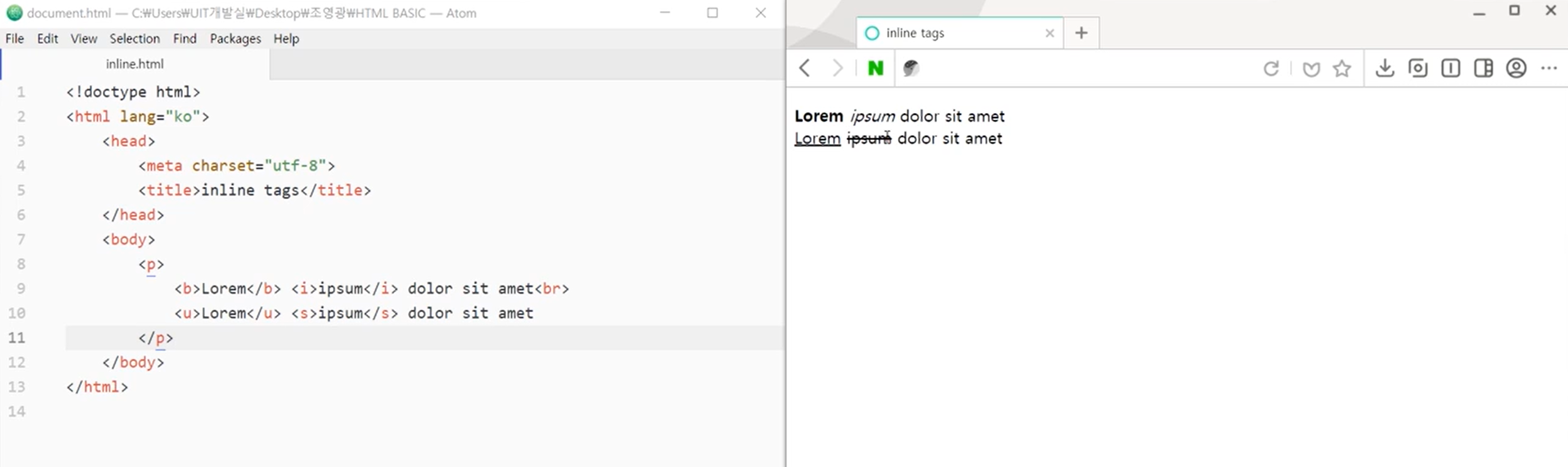
Task: Click the site info icon in address bar
Action: tap(911, 68)
